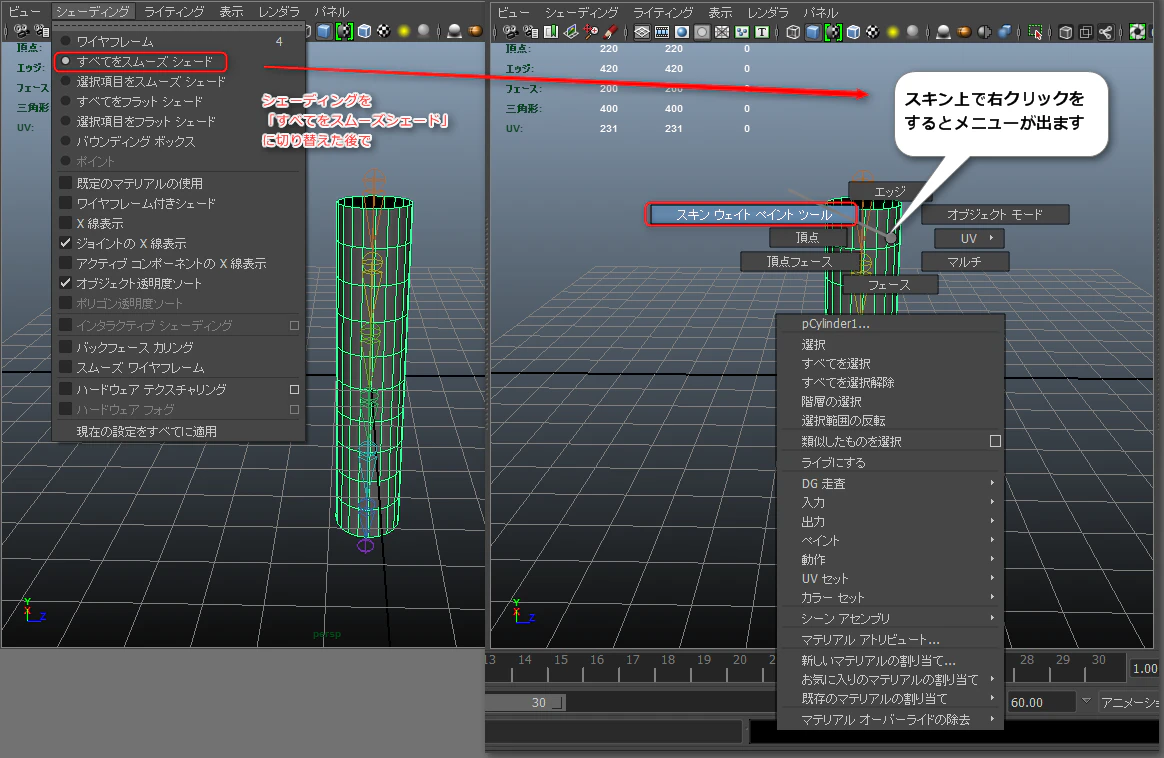Screen dimensions: 1164x758
Task: Choose すべてを選択解除 from context menu
Action: tap(891, 382)
